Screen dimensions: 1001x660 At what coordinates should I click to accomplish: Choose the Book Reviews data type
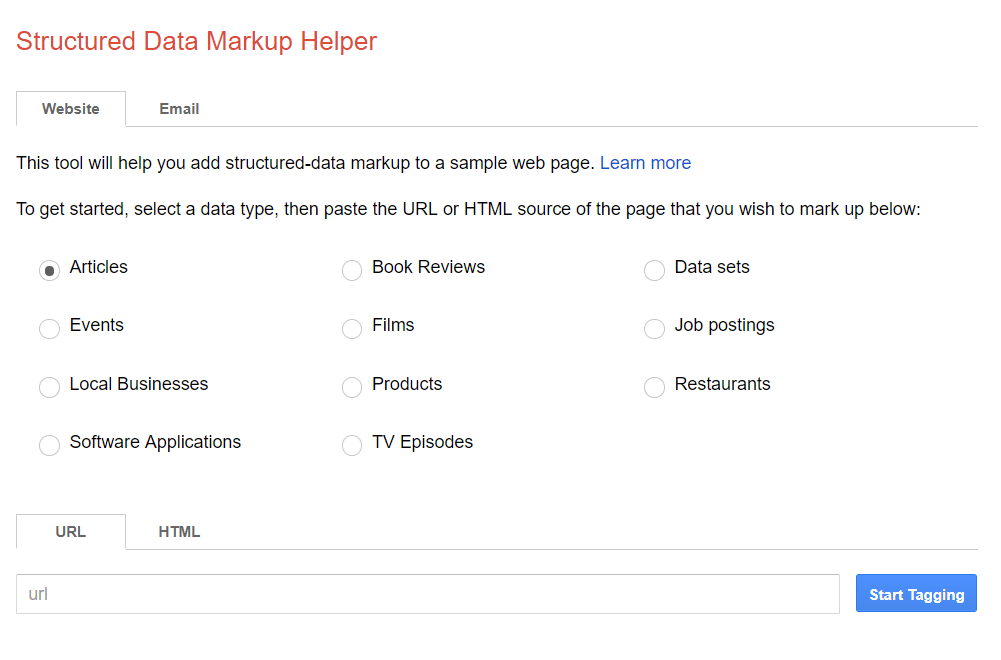tap(352, 270)
